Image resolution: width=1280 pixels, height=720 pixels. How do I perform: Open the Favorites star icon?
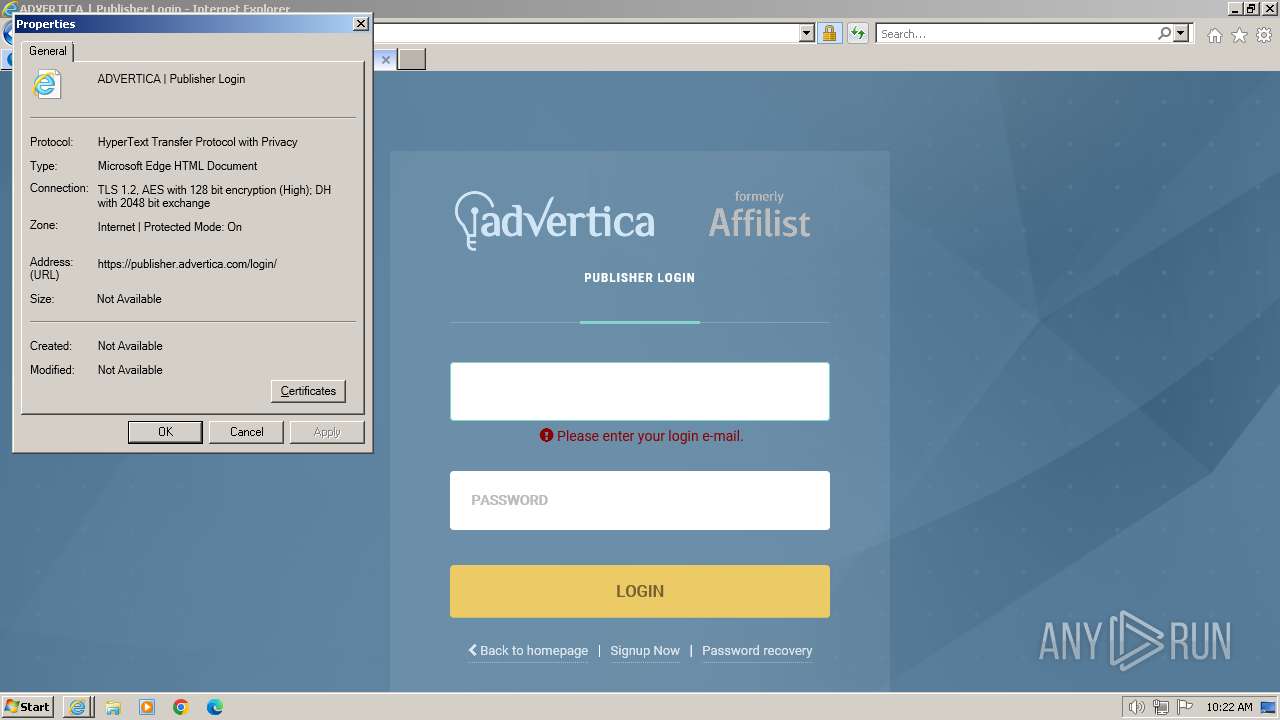pyautogui.click(x=1239, y=35)
